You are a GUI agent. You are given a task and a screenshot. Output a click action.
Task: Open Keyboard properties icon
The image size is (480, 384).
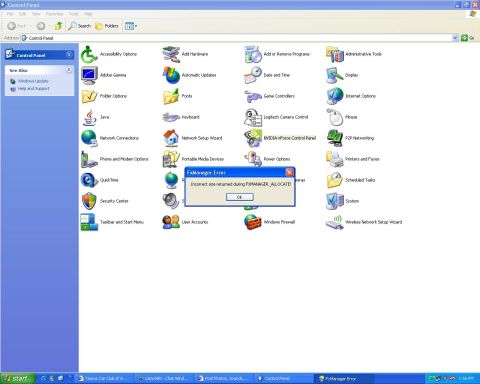[181, 117]
